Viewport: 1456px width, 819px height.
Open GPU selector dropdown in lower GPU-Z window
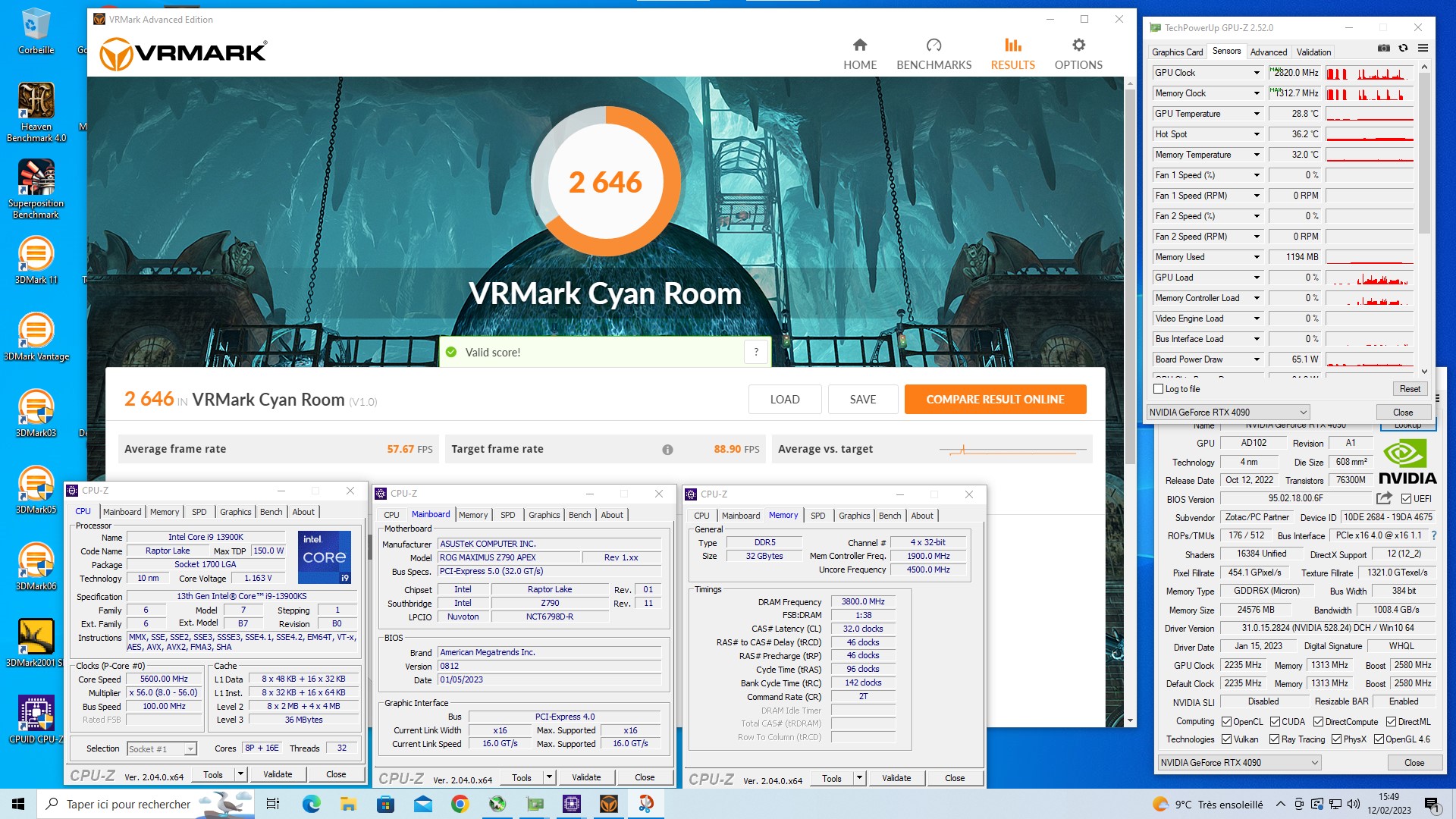tap(1239, 763)
